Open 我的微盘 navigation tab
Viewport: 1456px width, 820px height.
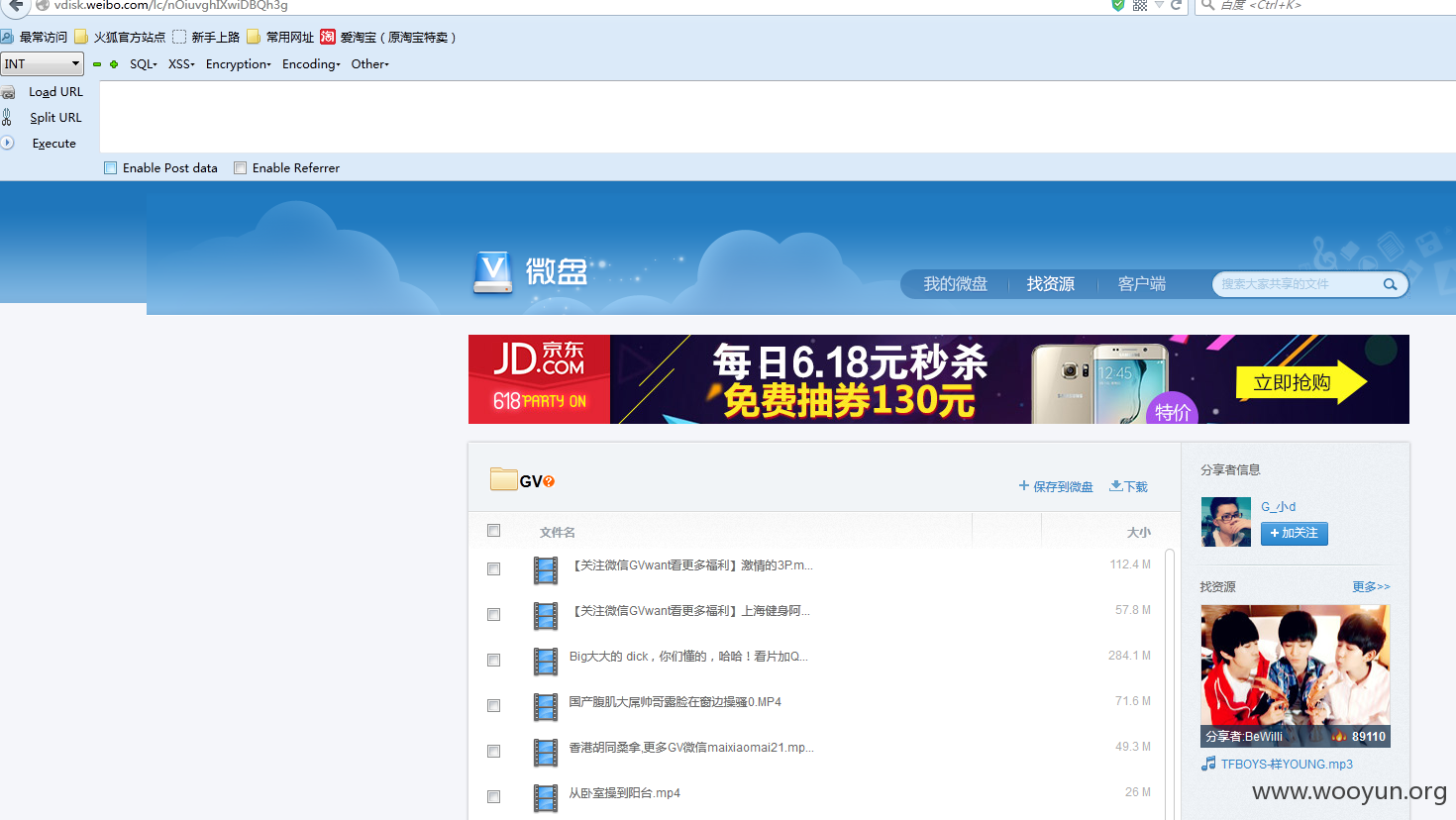tap(955, 284)
